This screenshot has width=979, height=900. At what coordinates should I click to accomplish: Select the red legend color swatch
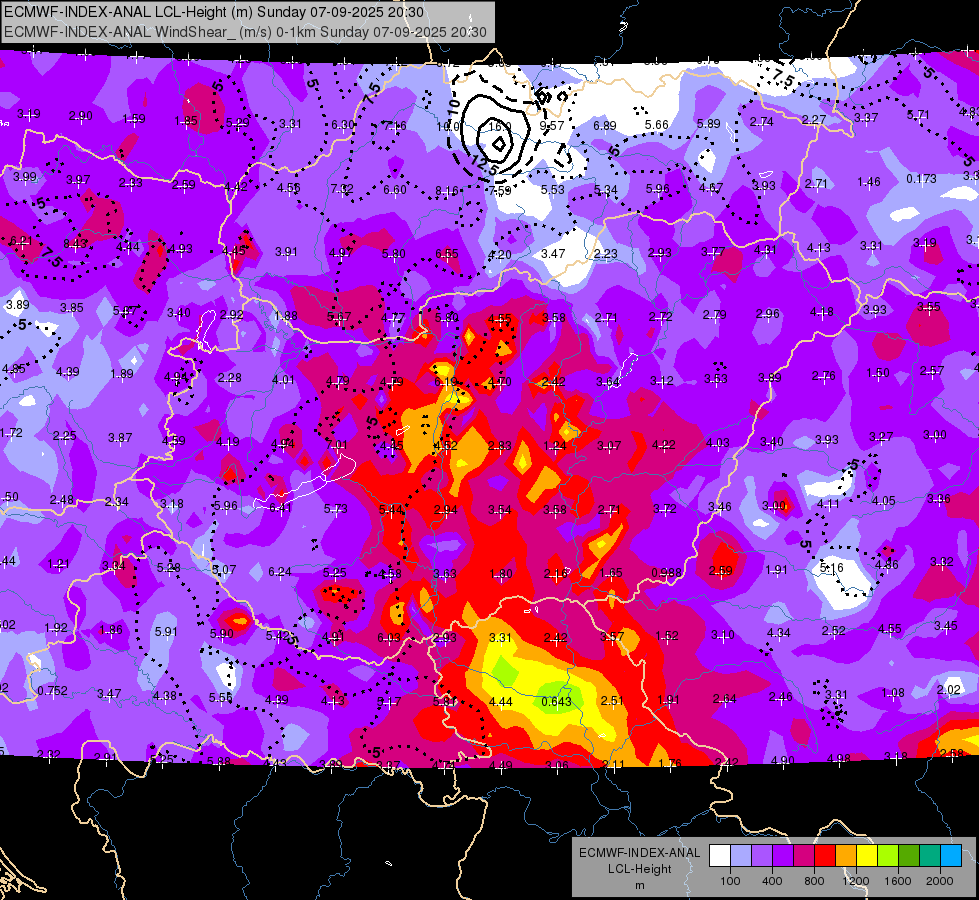click(x=825, y=856)
